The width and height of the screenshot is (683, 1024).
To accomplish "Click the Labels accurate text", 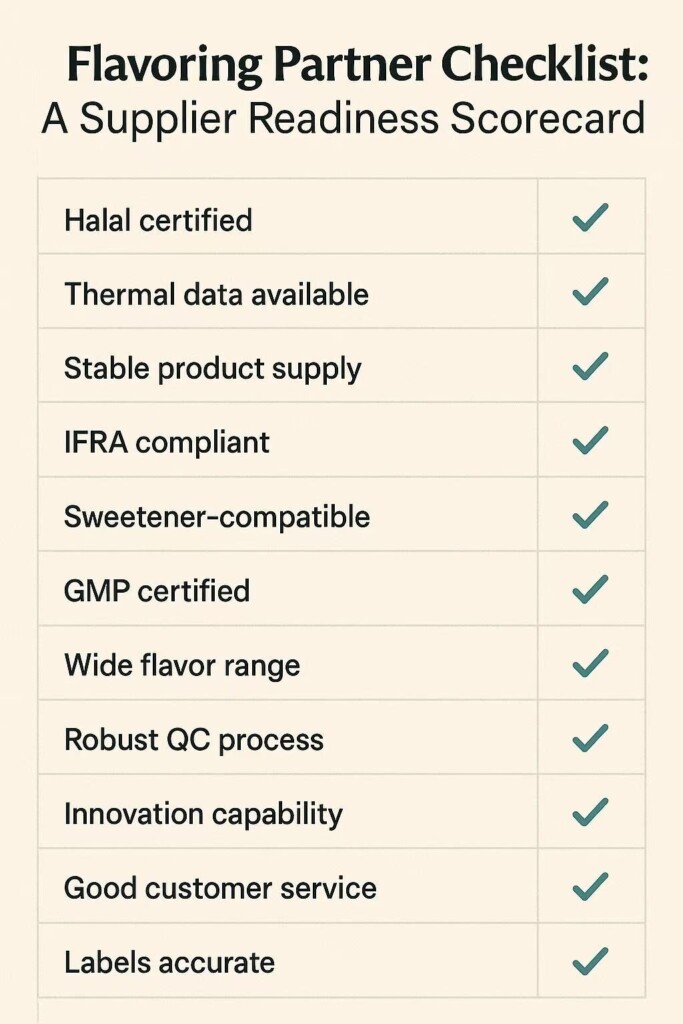I will click(x=169, y=962).
